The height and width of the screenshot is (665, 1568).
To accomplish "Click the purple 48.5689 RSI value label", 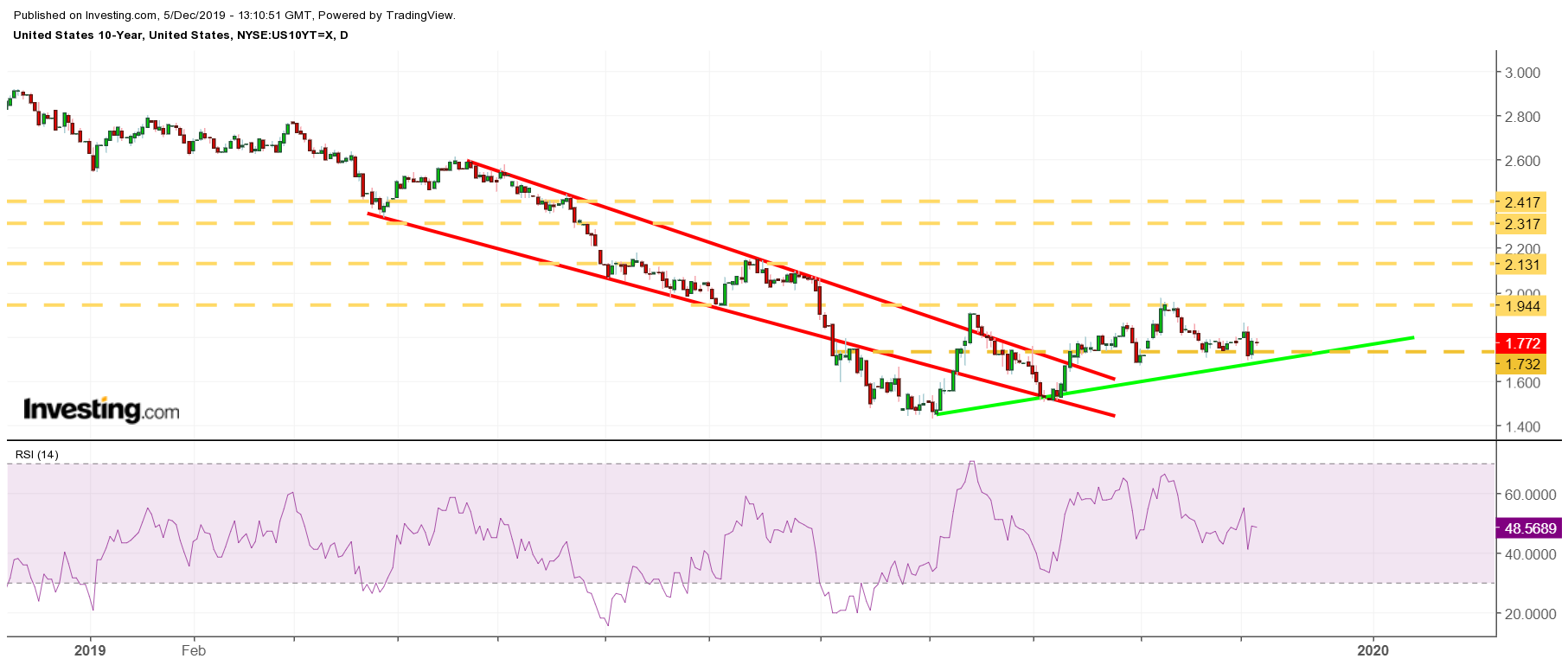I will [1529, 528].
